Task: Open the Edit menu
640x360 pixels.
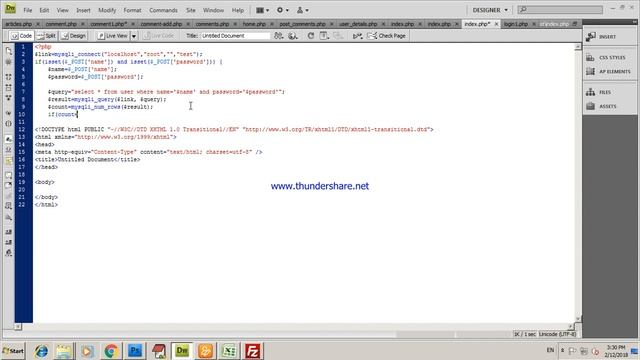Action: coord(44,10)
